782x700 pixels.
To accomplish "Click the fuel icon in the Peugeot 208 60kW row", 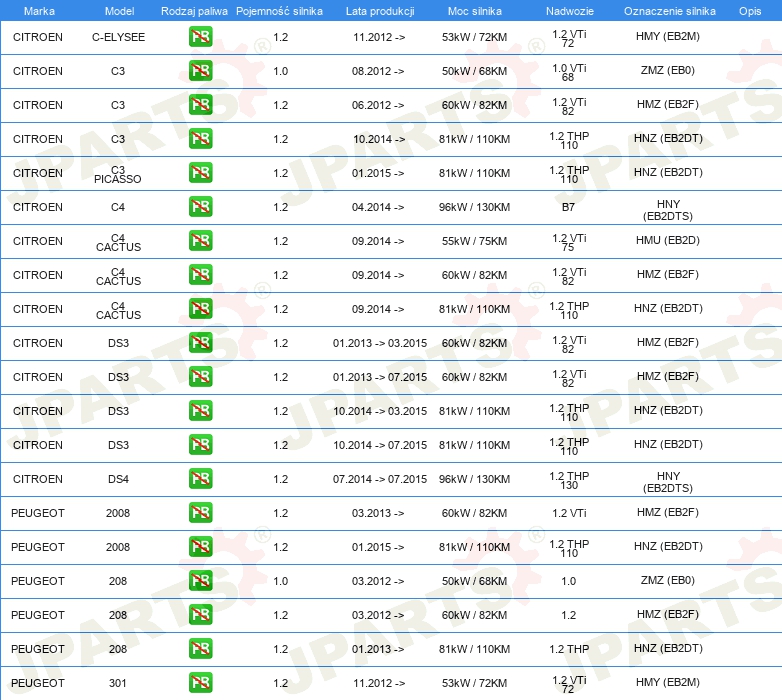I will coord(200,614).
